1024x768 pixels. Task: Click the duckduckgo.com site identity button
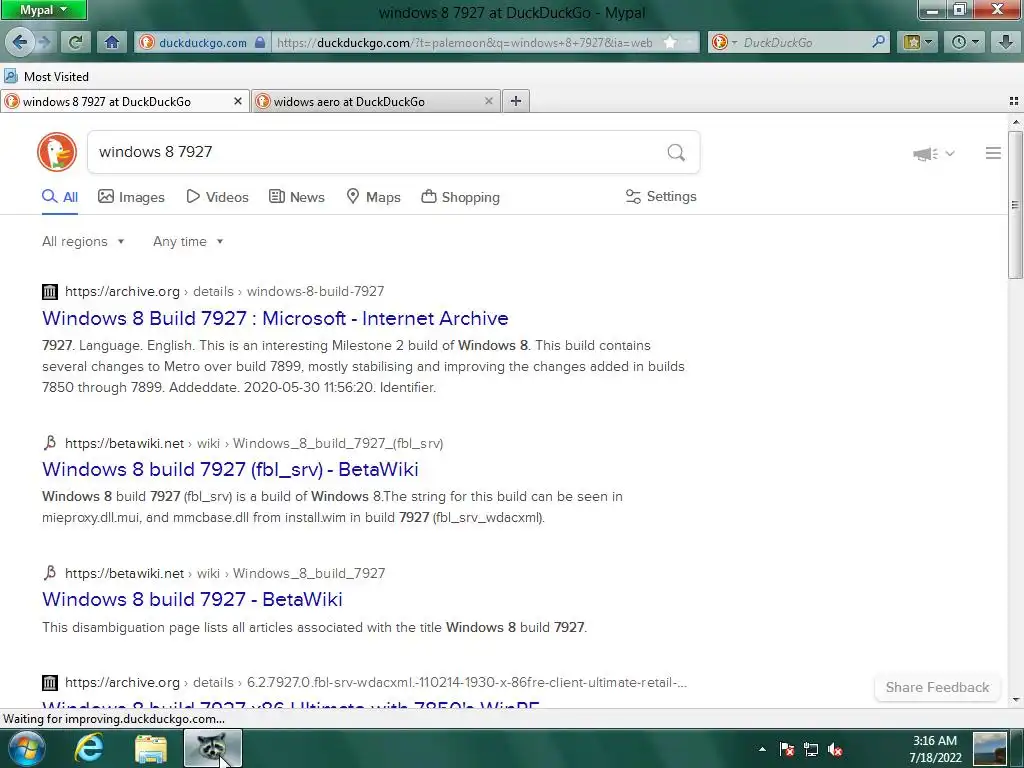202,42
